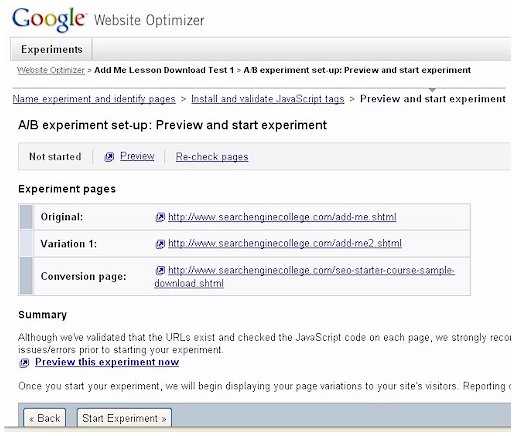Open the Original page URL add-me.shtml

(282, 217)
